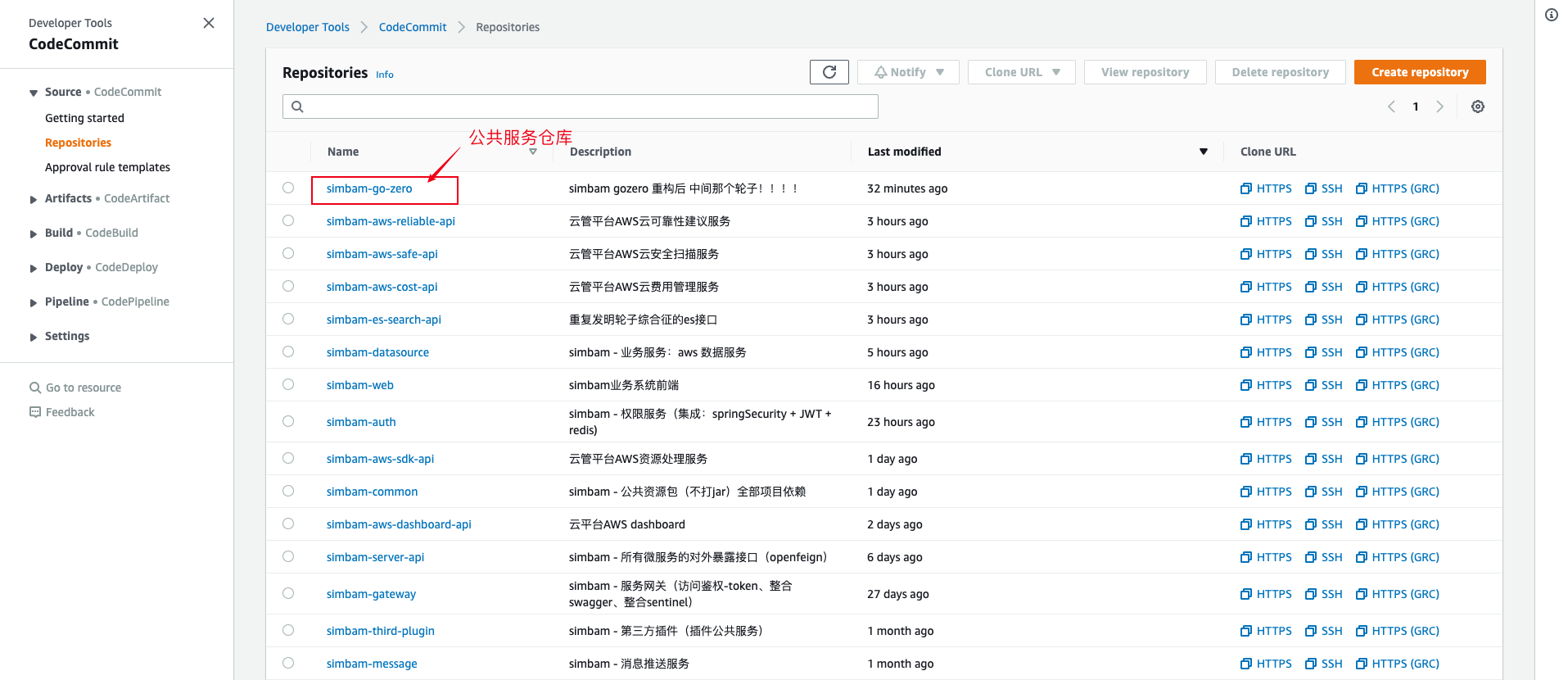The width and height of the screenshot is (1568, 680).
Task: Select radio button for simbam-go-zero
Action: coord(288,188)
